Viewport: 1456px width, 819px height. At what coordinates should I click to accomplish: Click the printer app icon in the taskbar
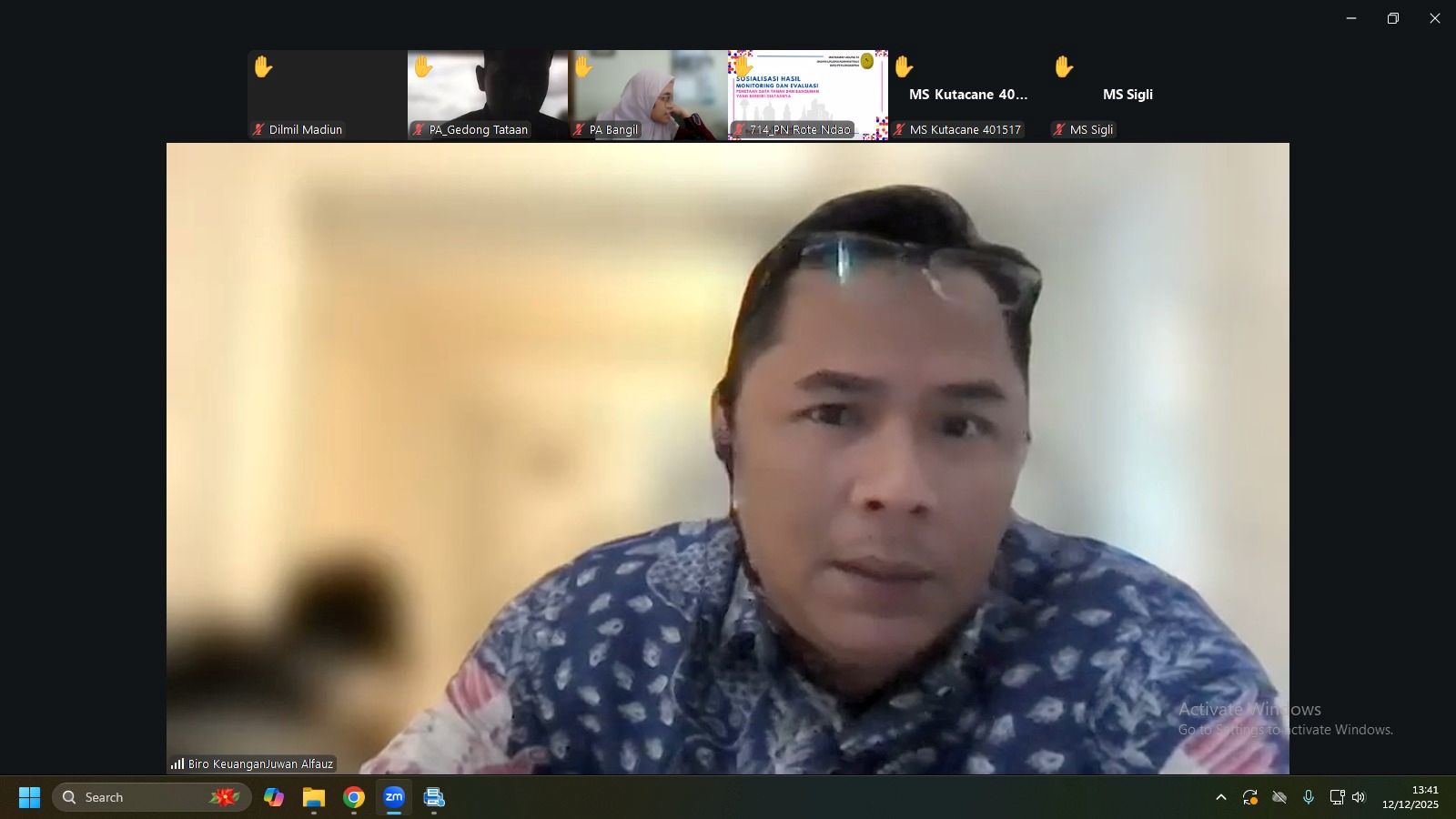[434, 797]
